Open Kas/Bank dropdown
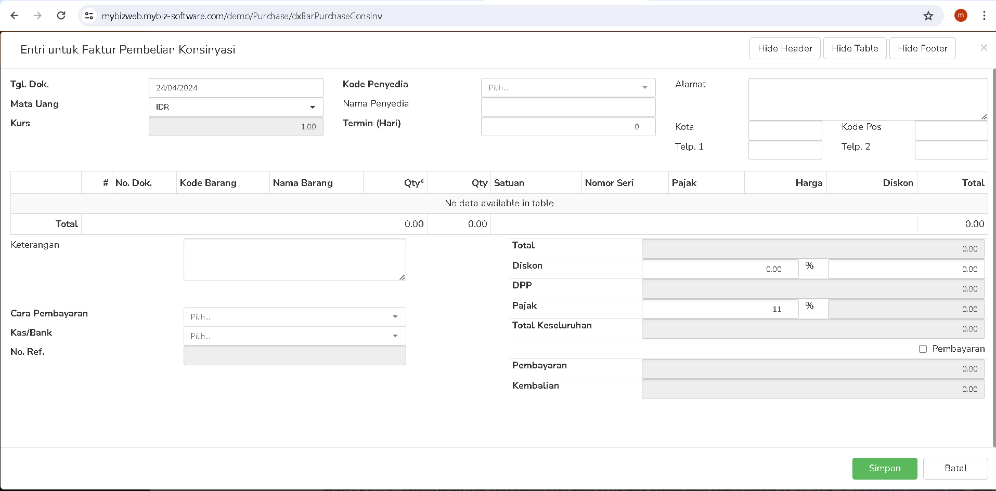 coord(294,336)
